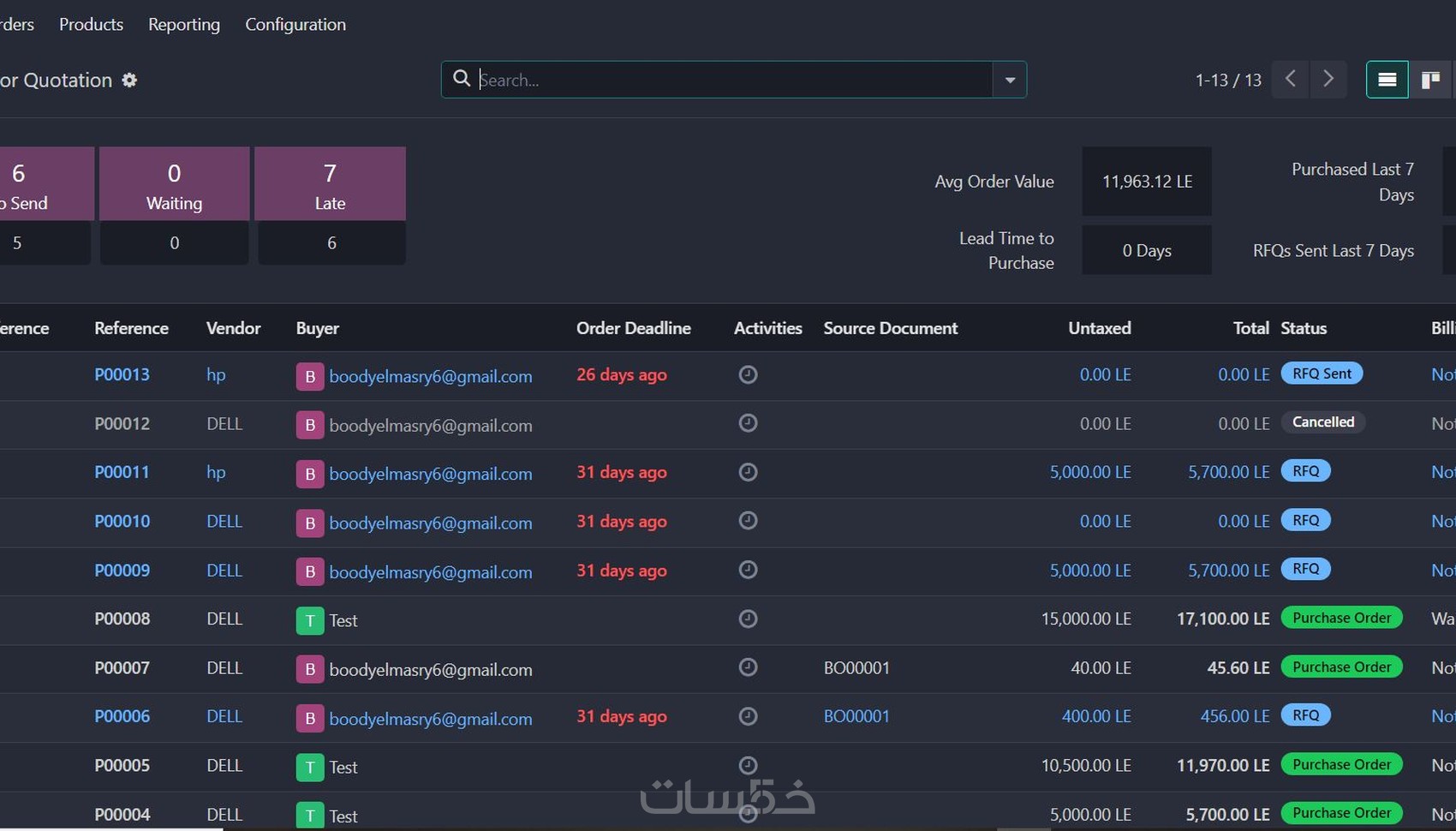Screen dimensions: 1456x831
Task: Click buyer avatar T in P00005 row
Action: point(310,767)
